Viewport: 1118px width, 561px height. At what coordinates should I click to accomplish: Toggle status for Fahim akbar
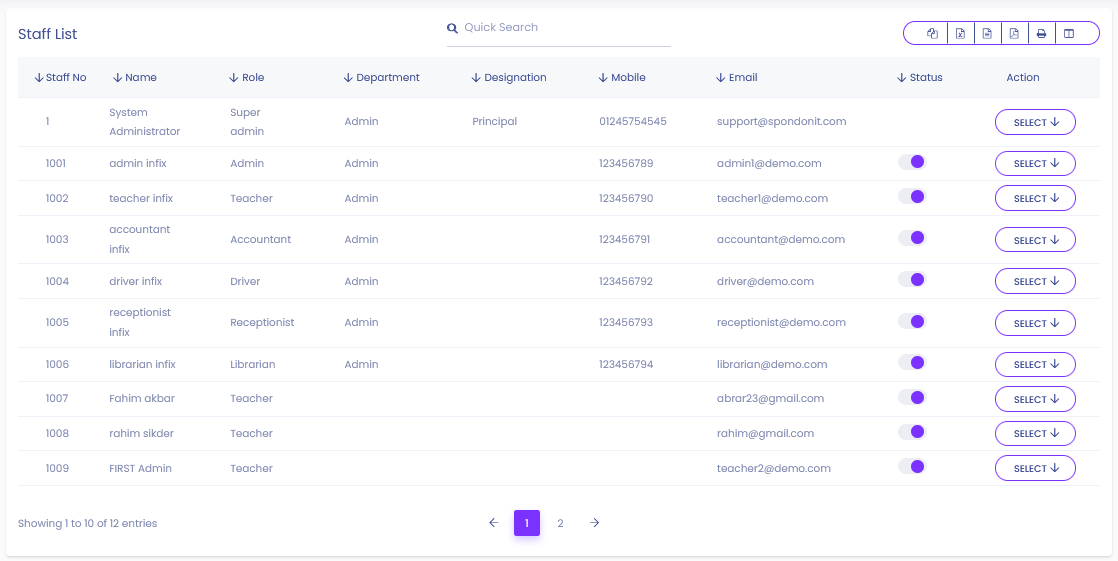point(912,397)
